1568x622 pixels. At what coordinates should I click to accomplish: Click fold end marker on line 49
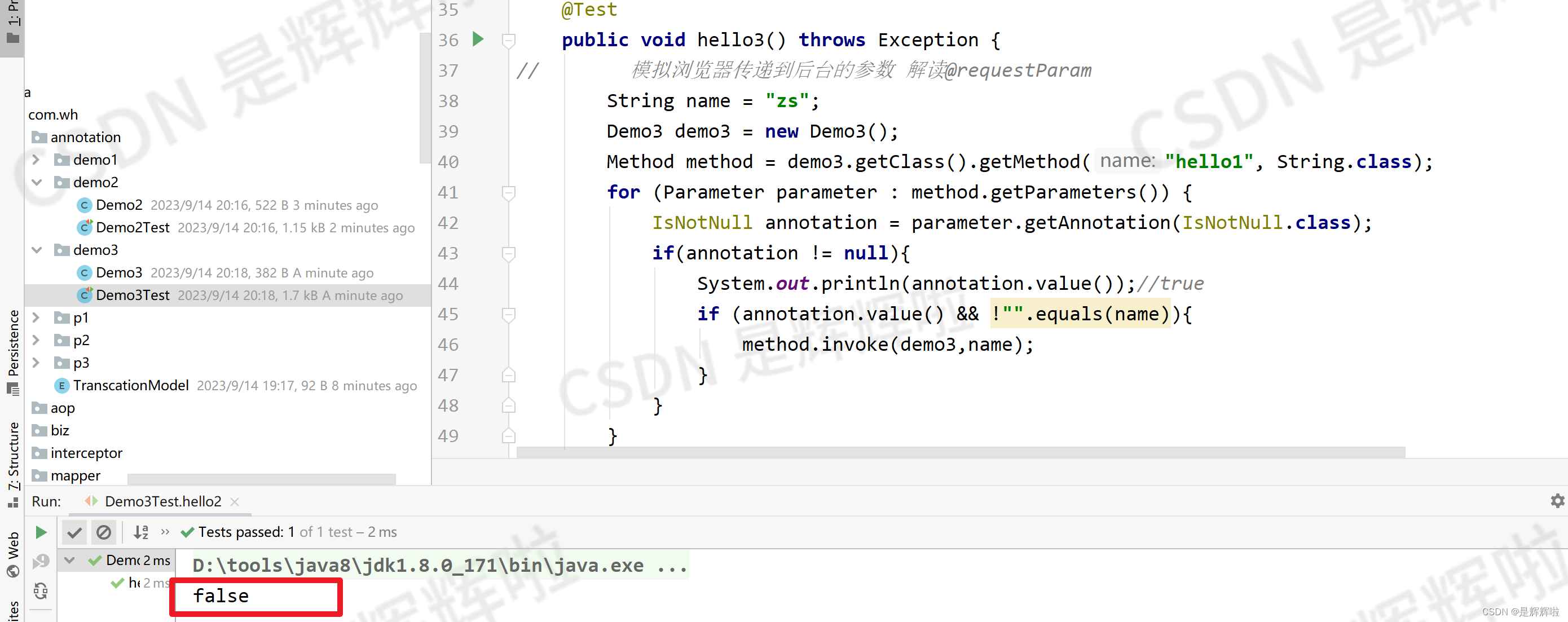click(509, 436)
